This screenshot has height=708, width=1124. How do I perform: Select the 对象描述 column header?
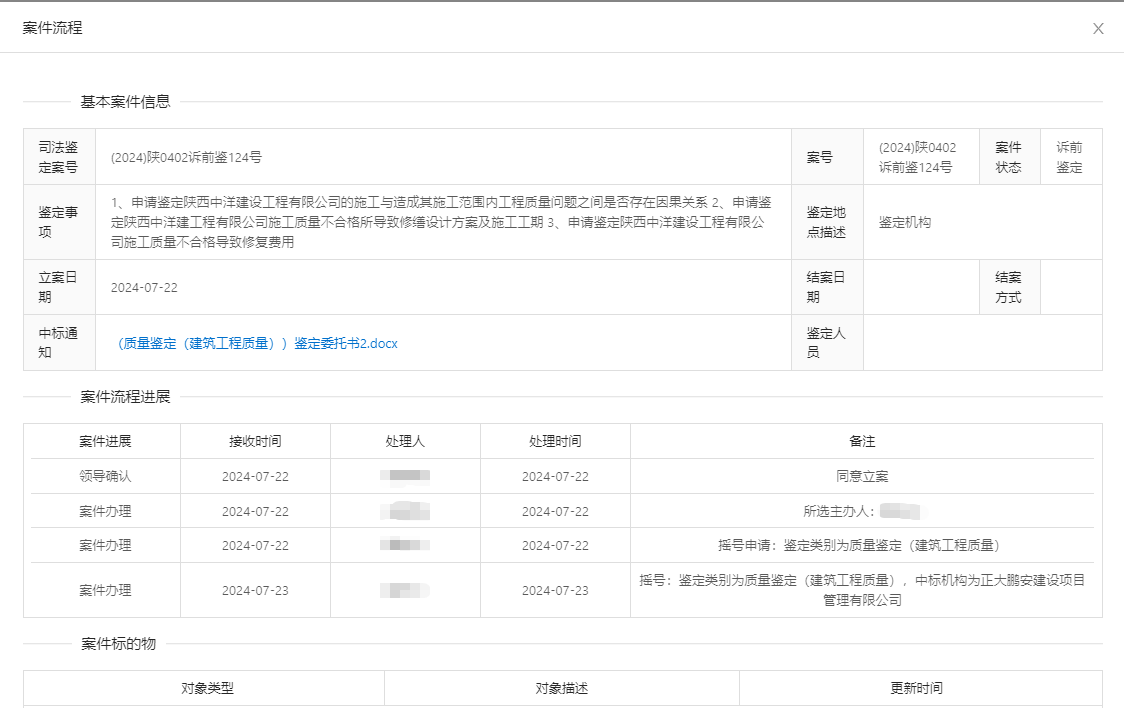pos(562,688)
